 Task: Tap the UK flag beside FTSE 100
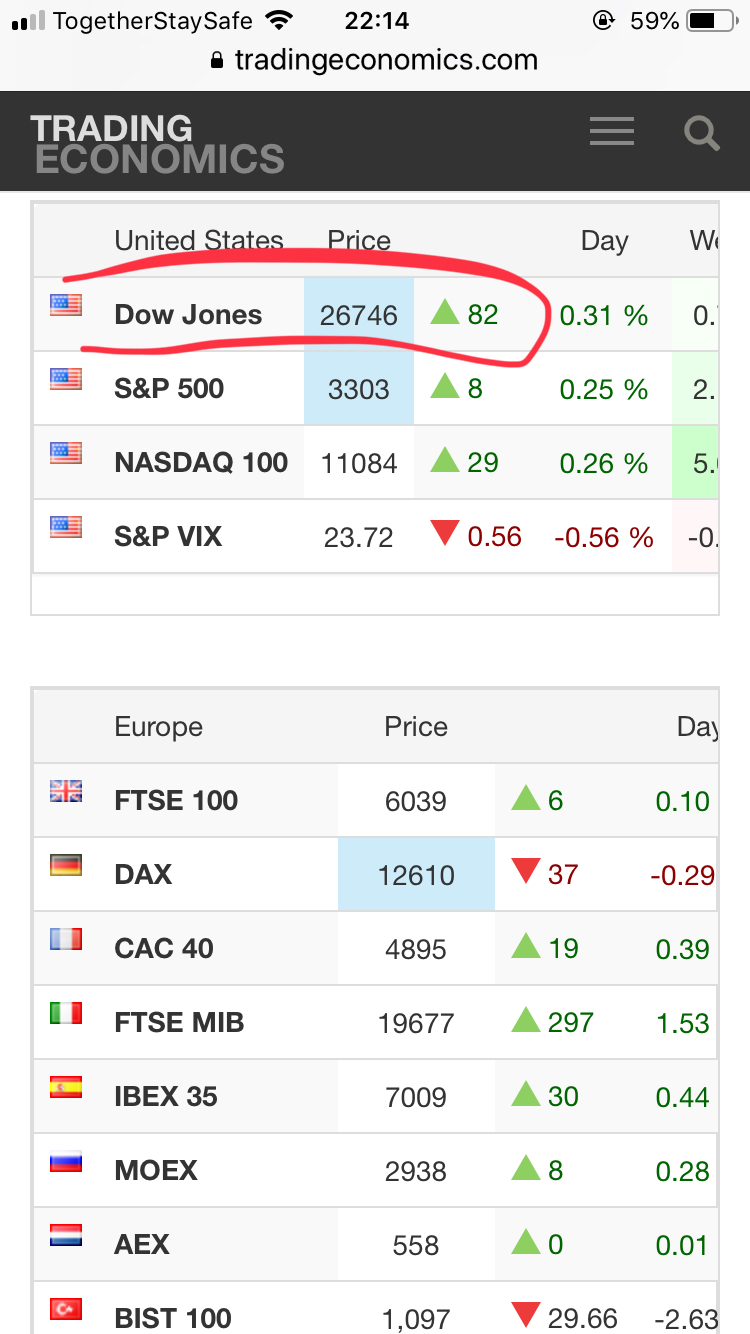pyautogui.click(x=66, y=792)
